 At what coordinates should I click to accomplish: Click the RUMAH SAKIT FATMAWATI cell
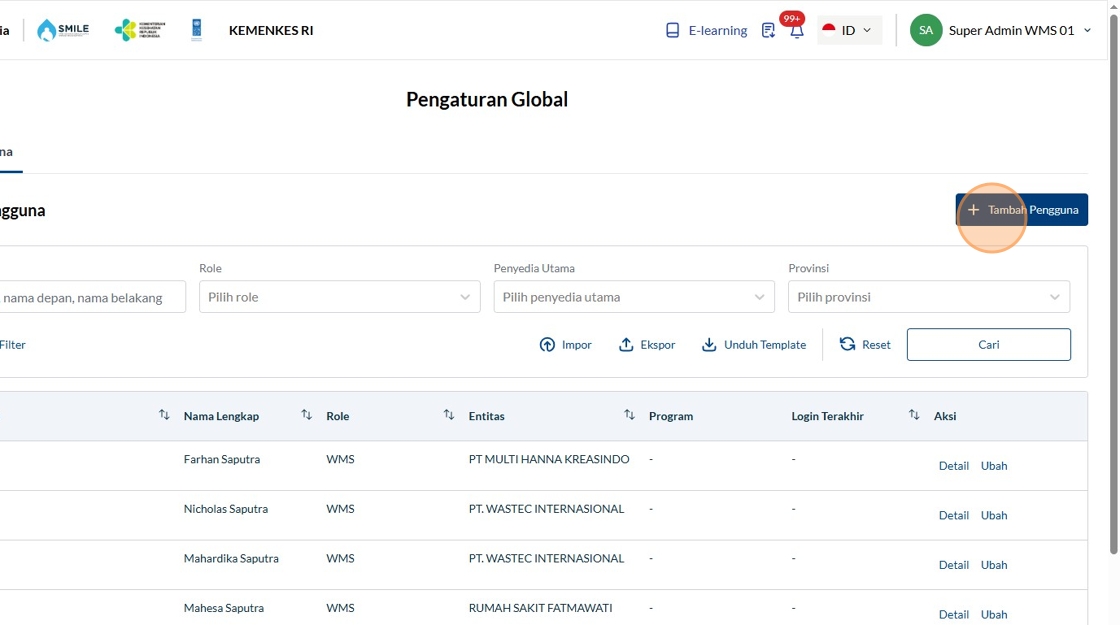[x=540, y=608]
